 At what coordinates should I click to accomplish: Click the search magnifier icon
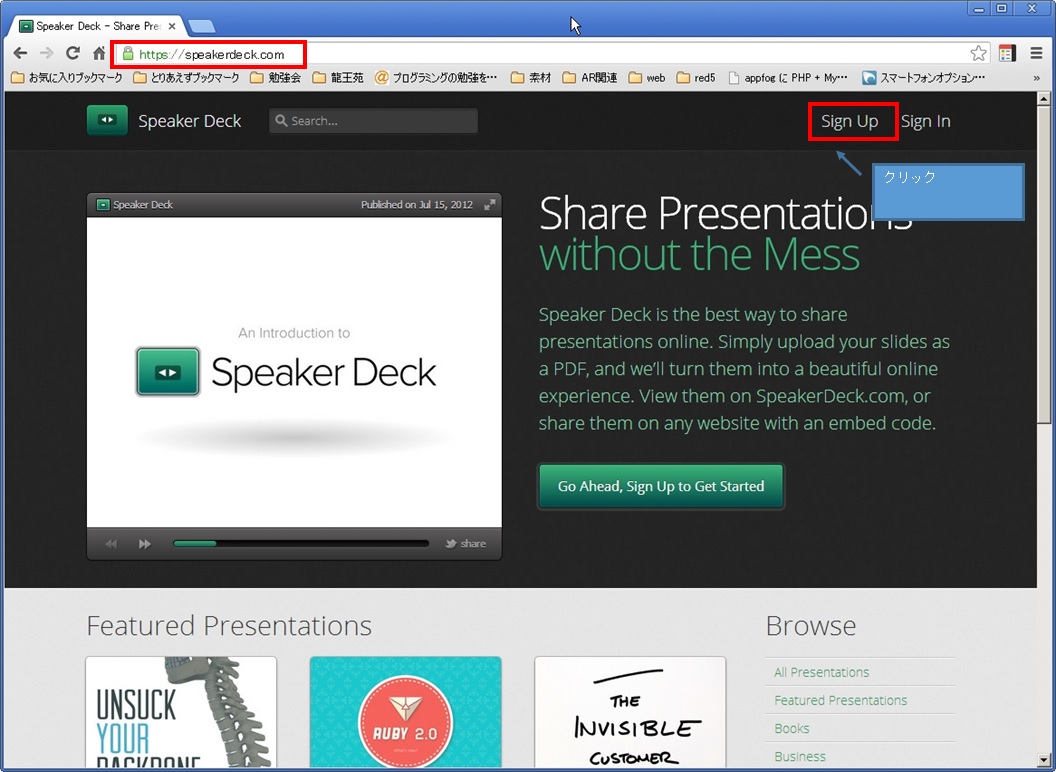click(x=281, y=121)
